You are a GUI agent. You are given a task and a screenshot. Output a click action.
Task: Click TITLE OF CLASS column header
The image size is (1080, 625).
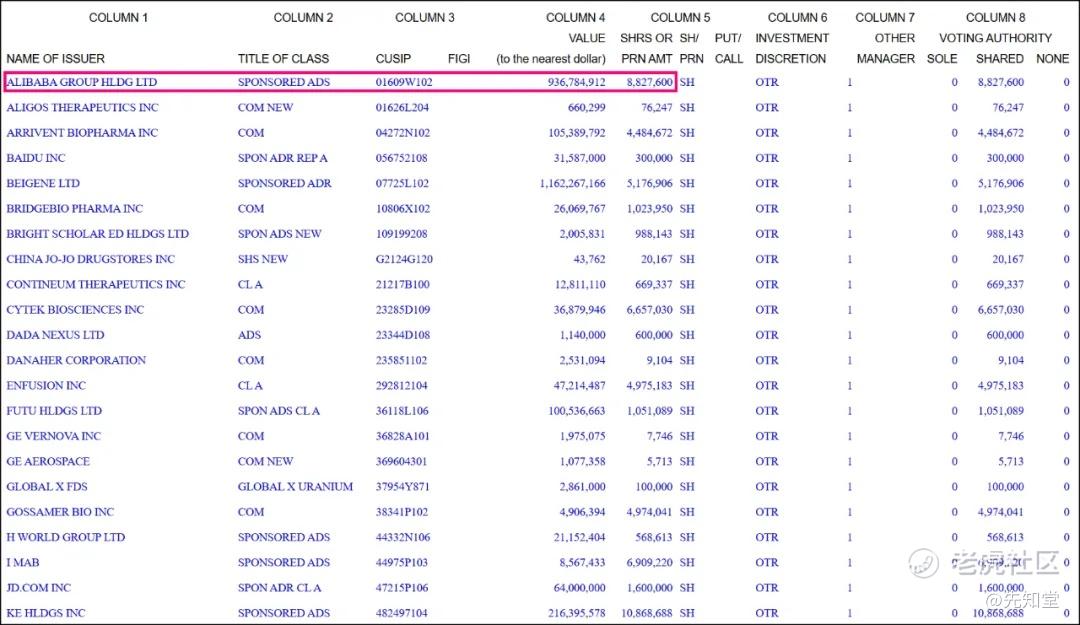283,59
